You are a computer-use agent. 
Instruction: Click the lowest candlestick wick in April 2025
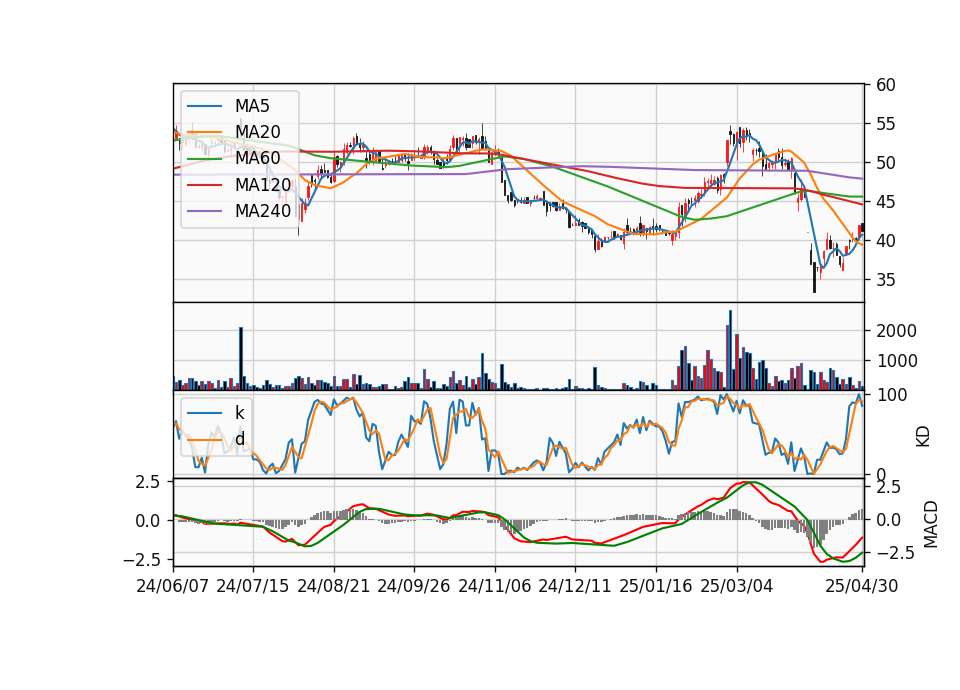coord(814,279)
